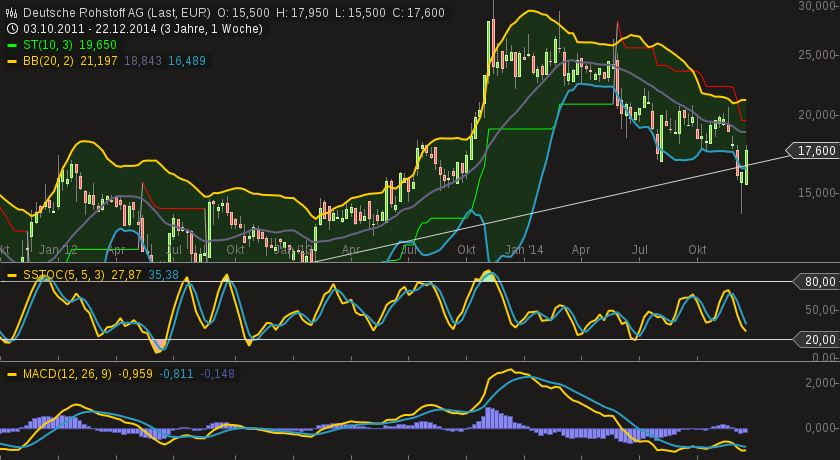Click the candlestick chart type icon
The height and width of the screenshot is (460, 840).
[11, 13]
